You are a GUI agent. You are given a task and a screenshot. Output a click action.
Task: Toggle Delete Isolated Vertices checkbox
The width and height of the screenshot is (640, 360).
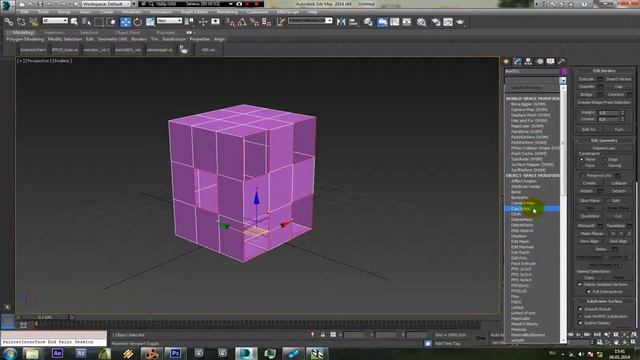point(580,284)
